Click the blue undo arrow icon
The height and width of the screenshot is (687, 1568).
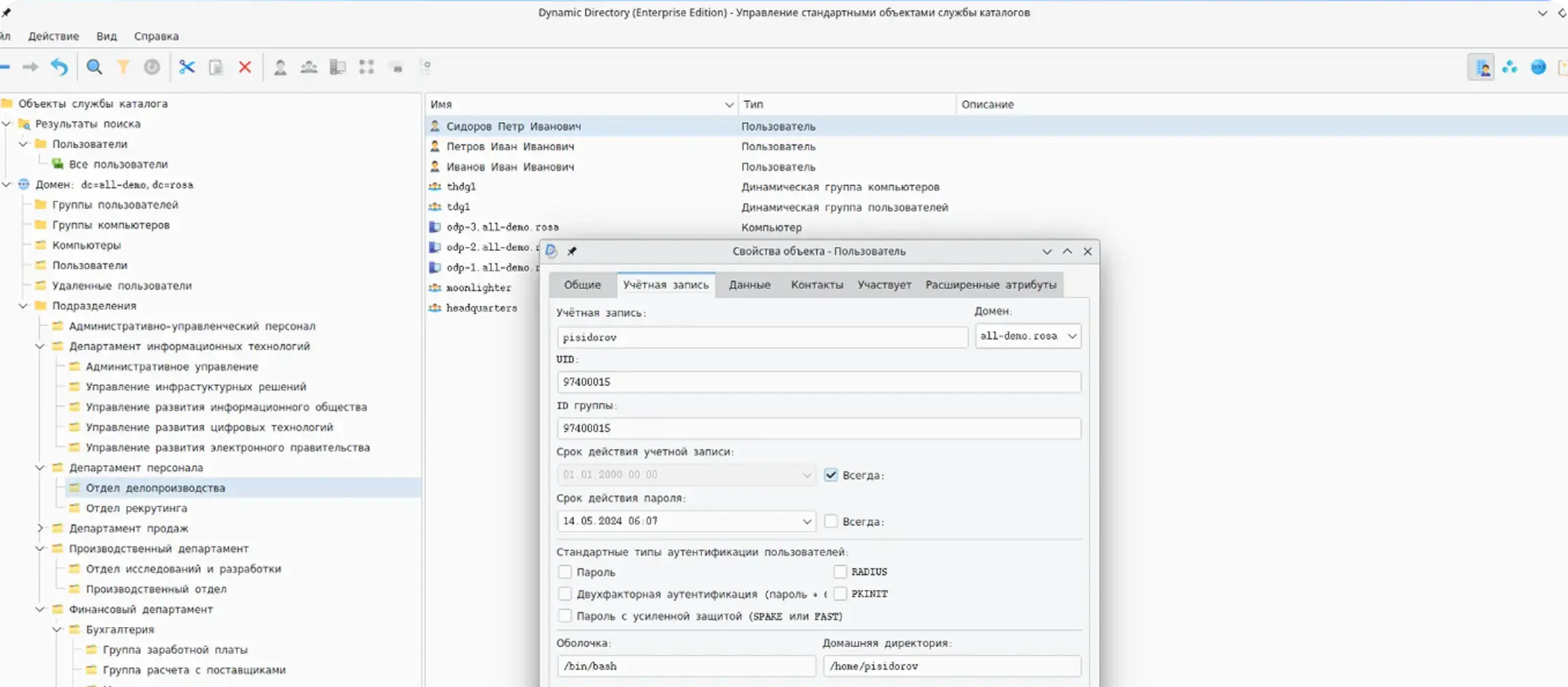59,67
